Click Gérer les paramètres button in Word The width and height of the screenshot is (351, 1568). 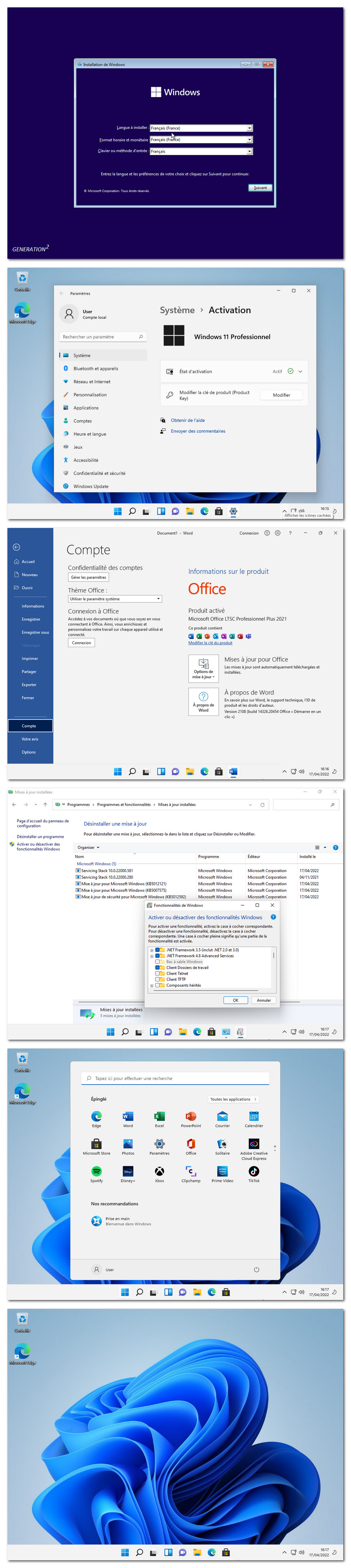88,577
